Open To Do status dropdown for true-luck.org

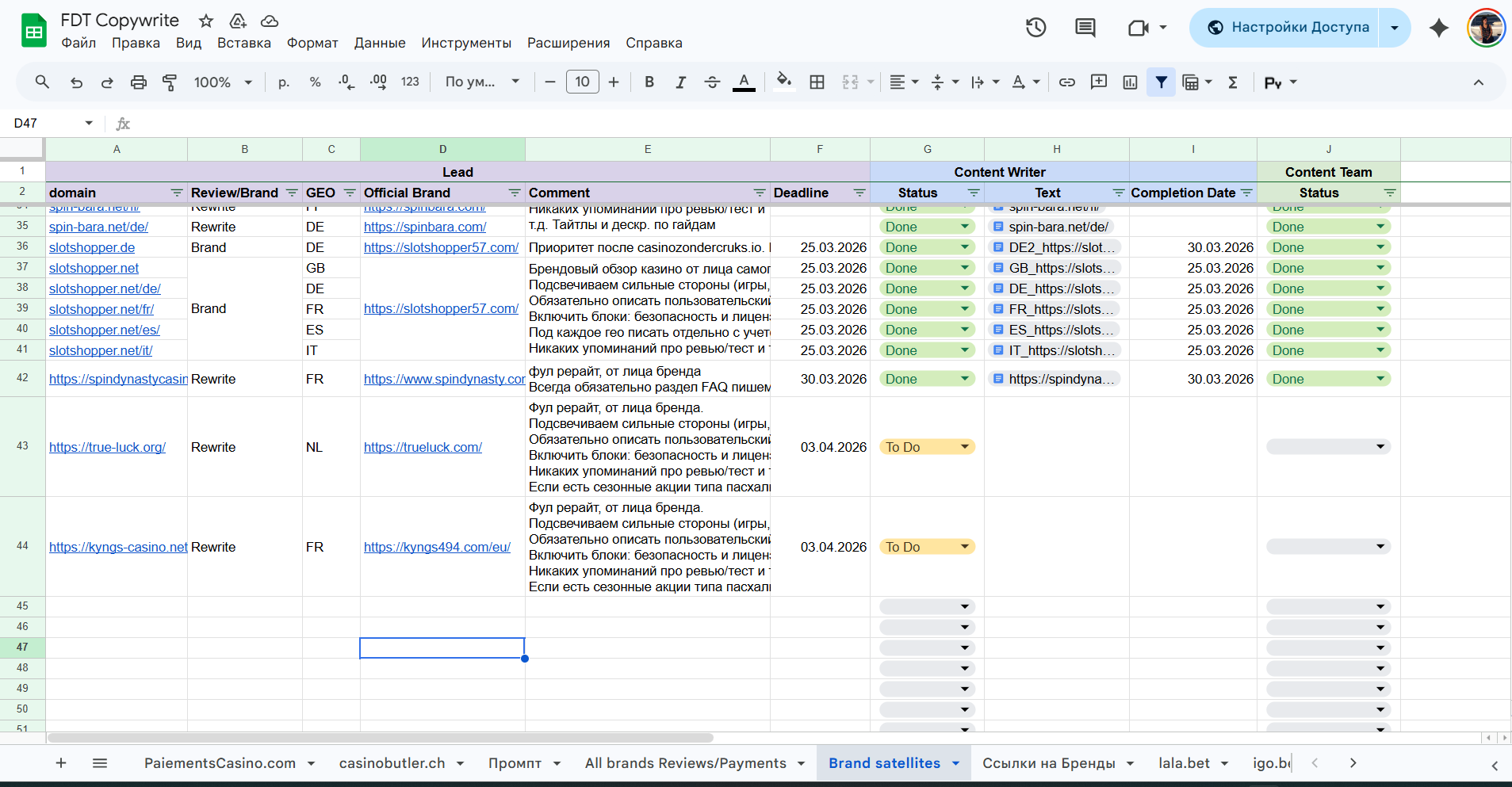965,447
